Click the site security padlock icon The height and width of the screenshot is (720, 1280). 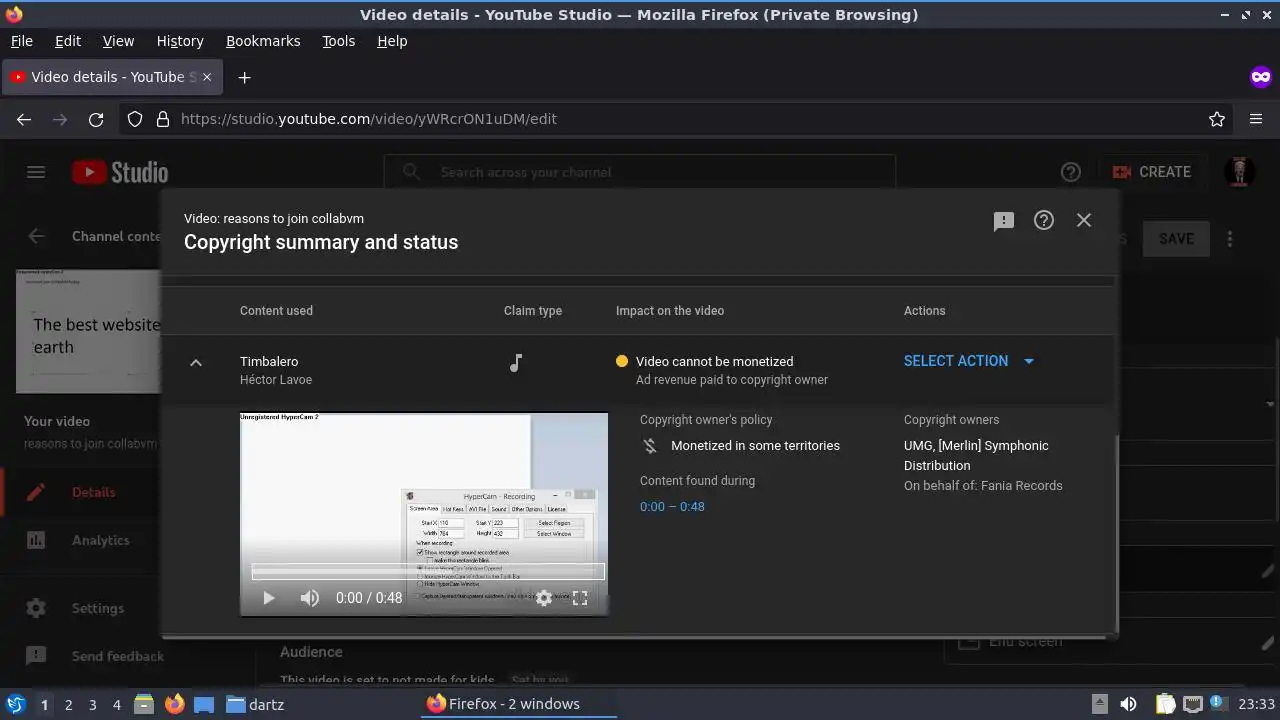point(163,119)
